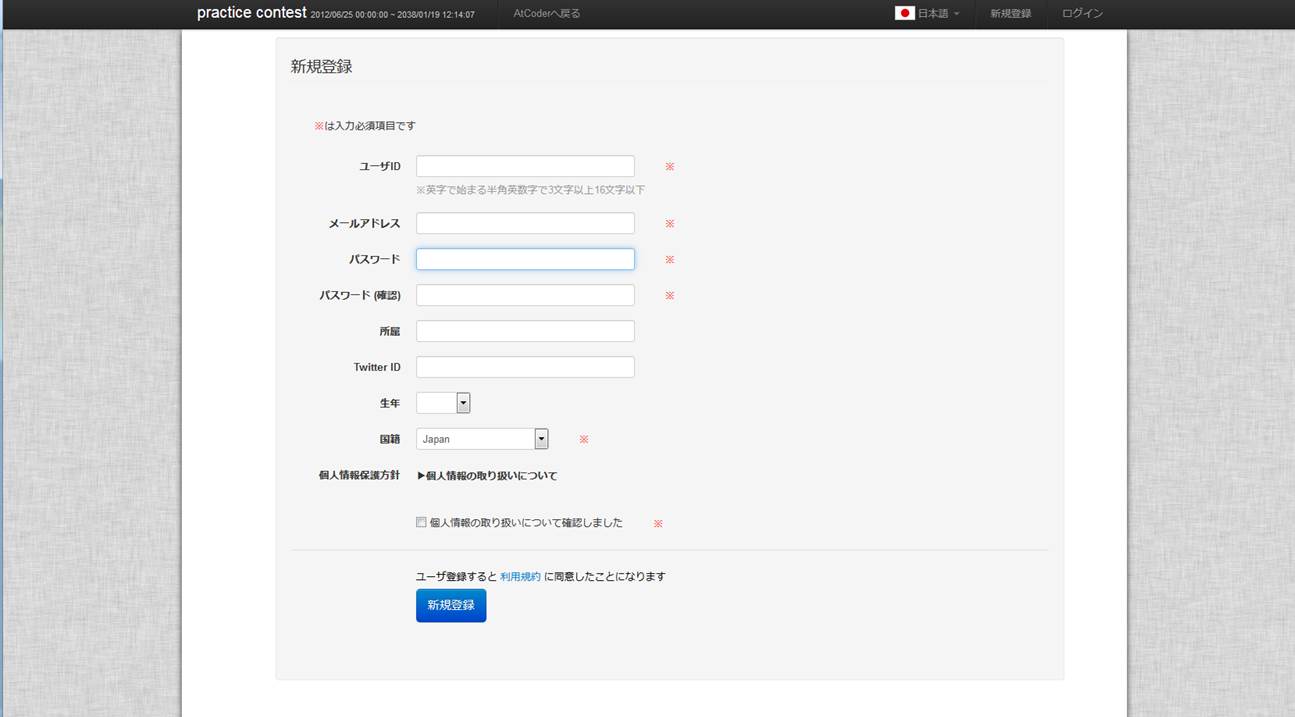Focus the Twitter ID input field
The image size is (1295, 717).
[x=525, y=367]
